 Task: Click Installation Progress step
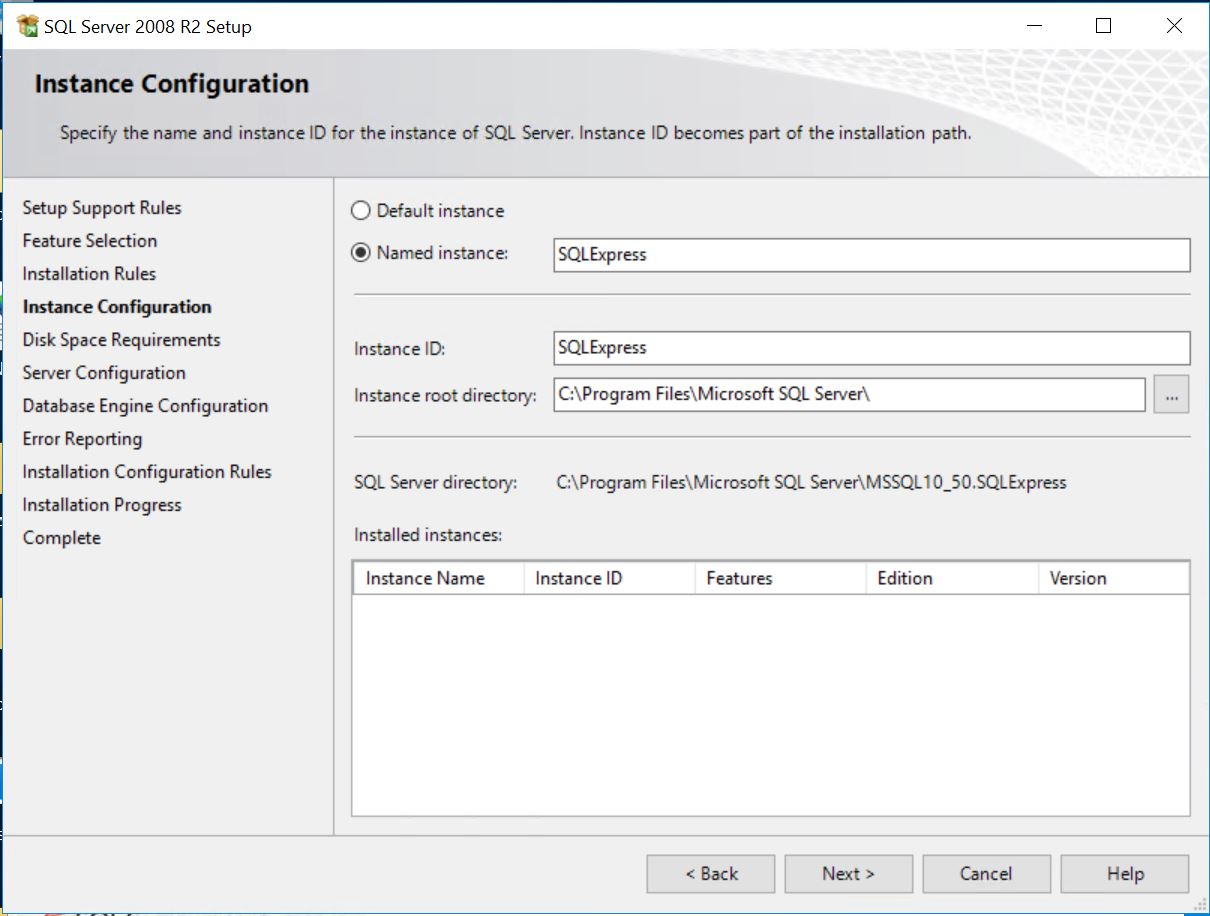[x=102, y=505]
